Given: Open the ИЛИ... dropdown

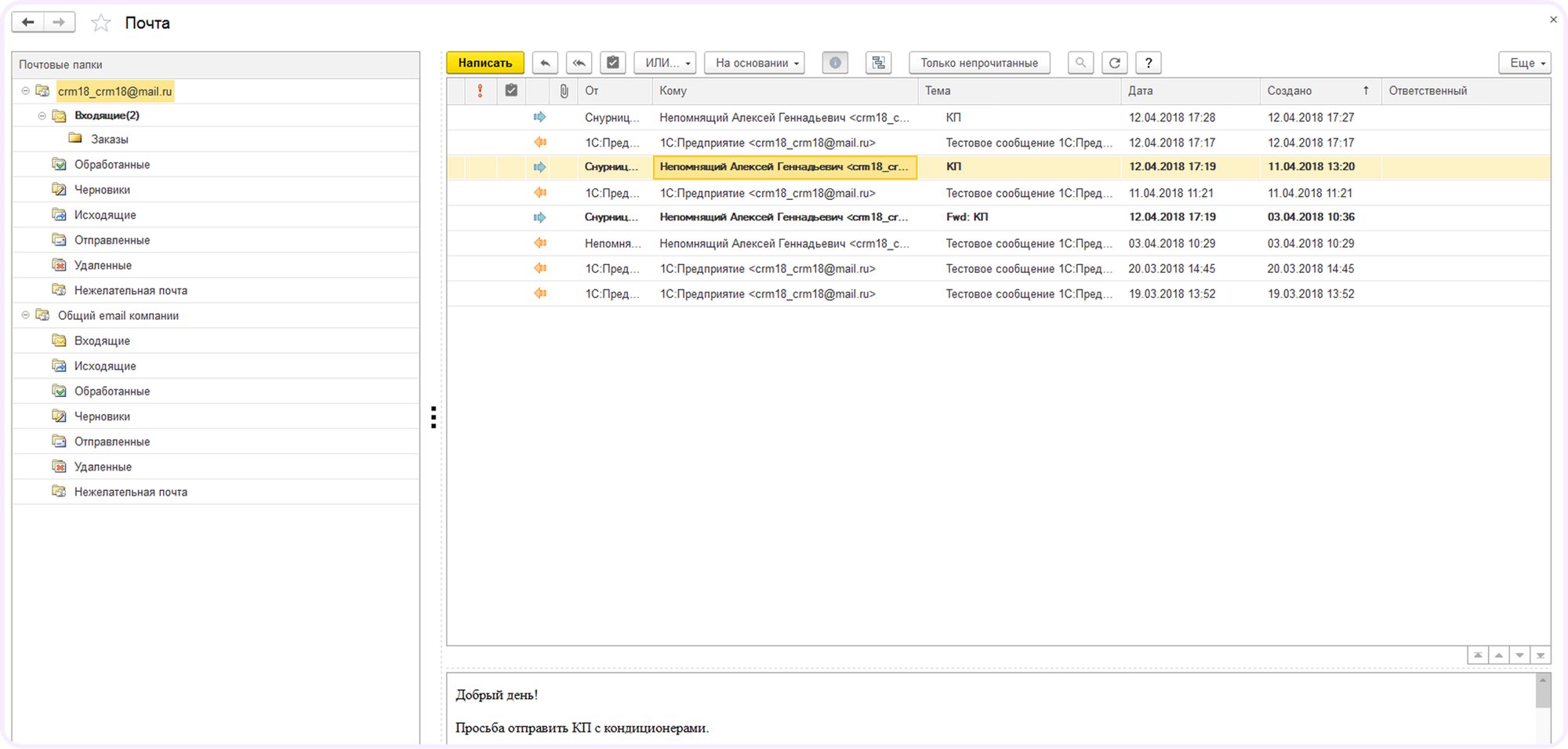Looking at the screenshot, I should (x=665, y=63).
